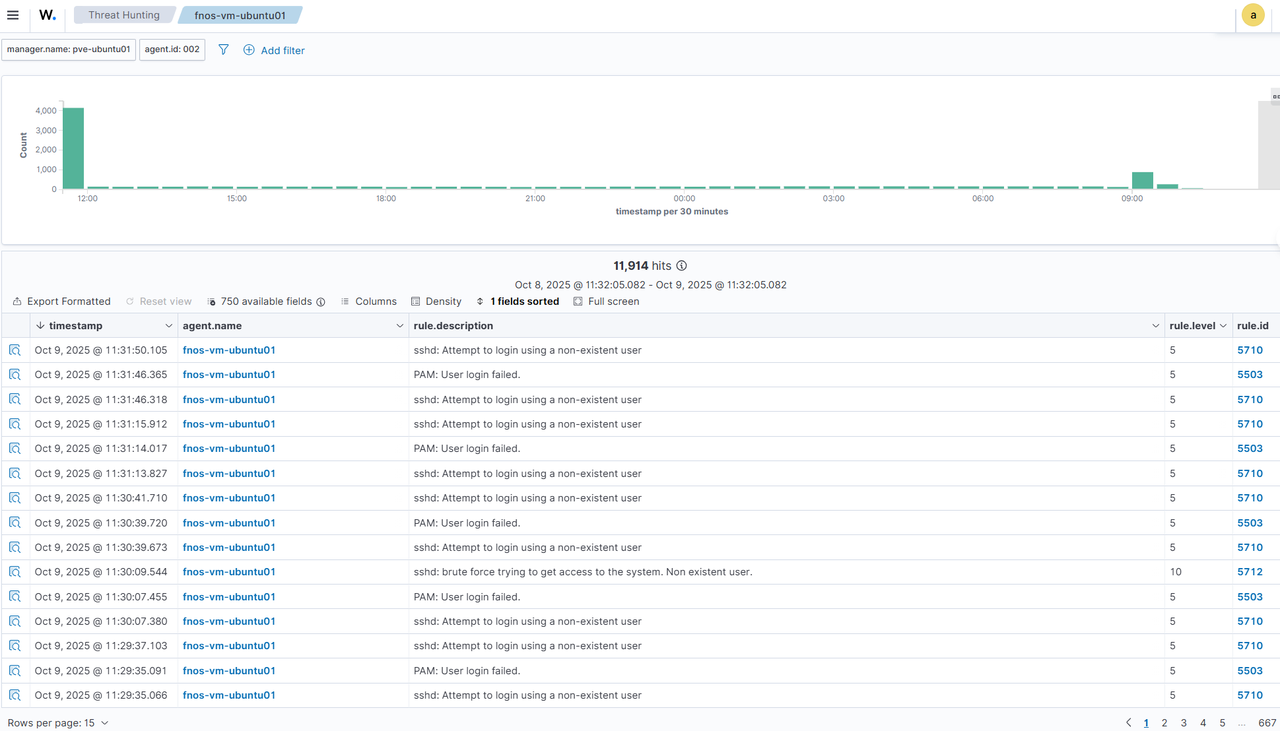This screenshot has height=731, width=1280.
Task: Click the hits info icon
Action: click(x=682, y=266)
